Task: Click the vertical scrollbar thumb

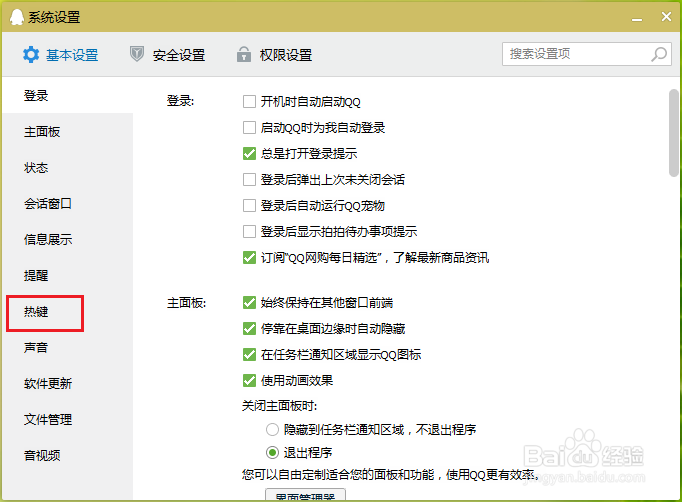Action: click(x=673, y=133)
